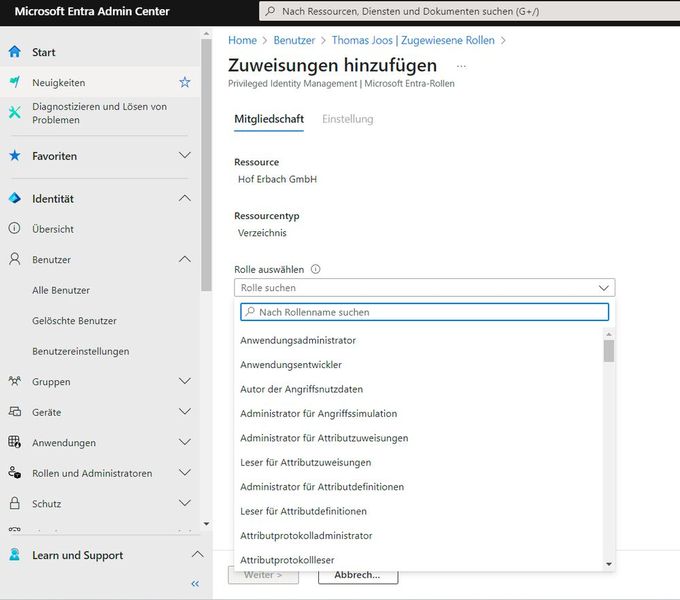The width and height of the screenshot is (680, 600).
Task: Expand the Anwendungen chevron
Action: point(185,442)
